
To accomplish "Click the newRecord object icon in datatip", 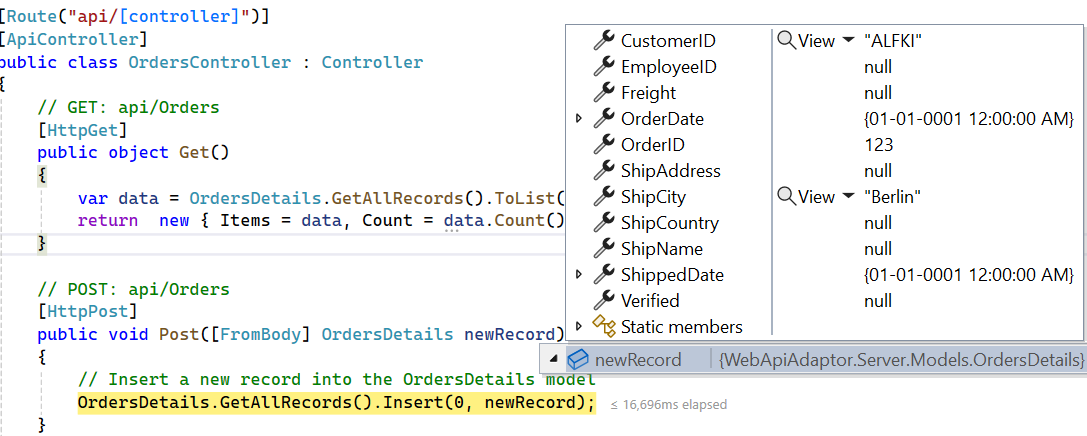I will pyautogui.click(x=578, y=360).
